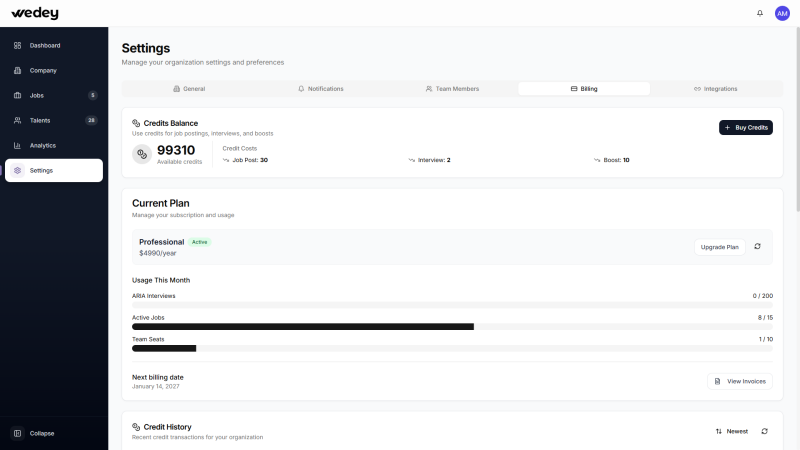Screen dimensions: 800x450
Task: Open the AM user avatar menu
Action: (782, 13)
